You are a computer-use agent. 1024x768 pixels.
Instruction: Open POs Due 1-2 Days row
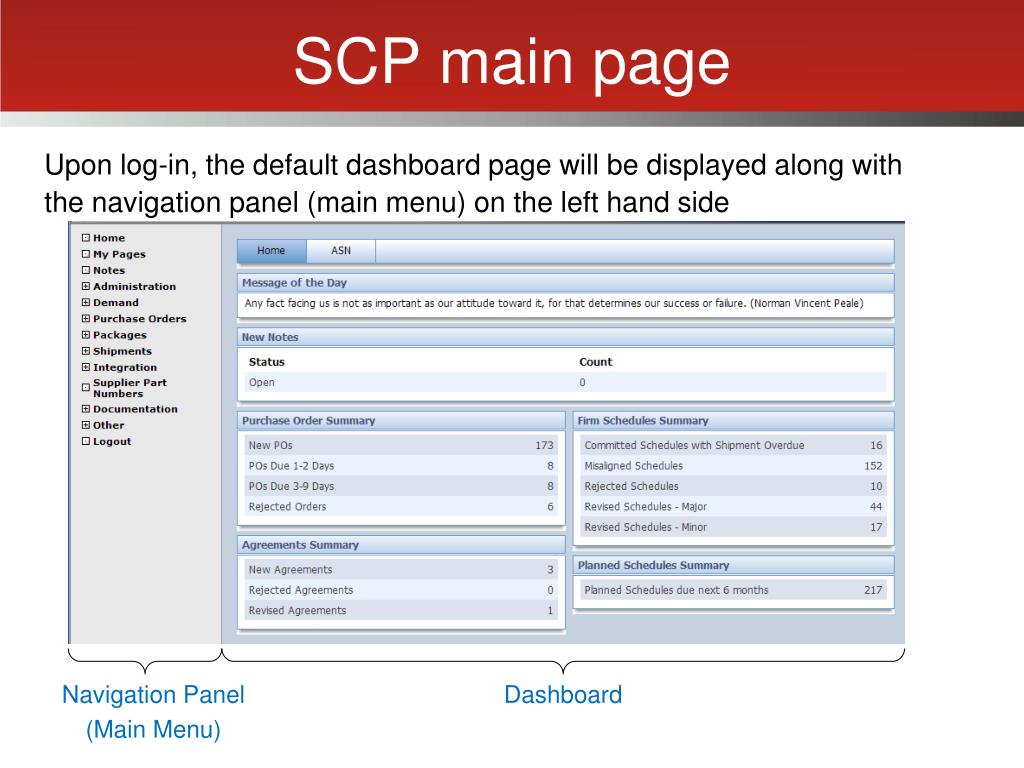pyautogui.click(x=400, y=466)
